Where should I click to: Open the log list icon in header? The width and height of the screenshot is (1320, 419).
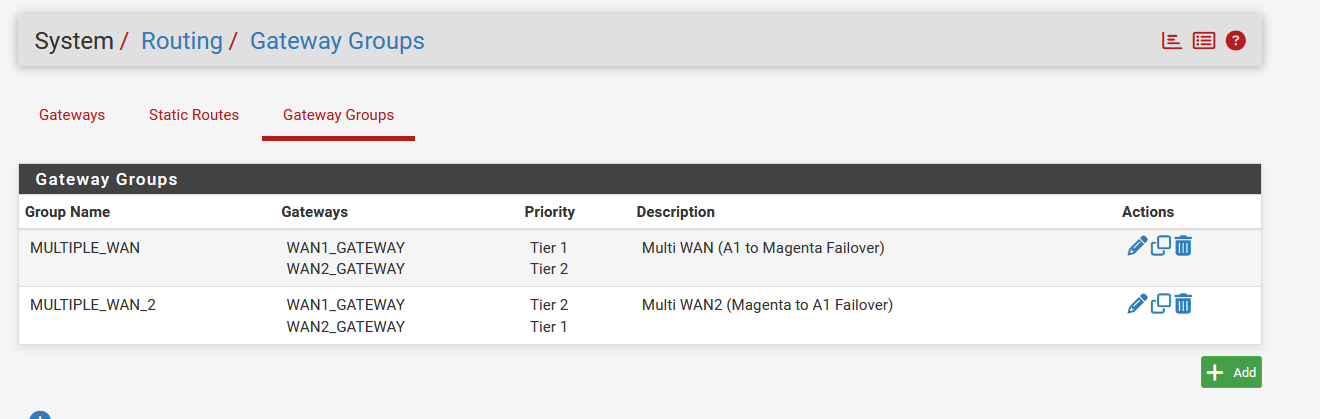pyautogui.click(x=1204, y=41)
